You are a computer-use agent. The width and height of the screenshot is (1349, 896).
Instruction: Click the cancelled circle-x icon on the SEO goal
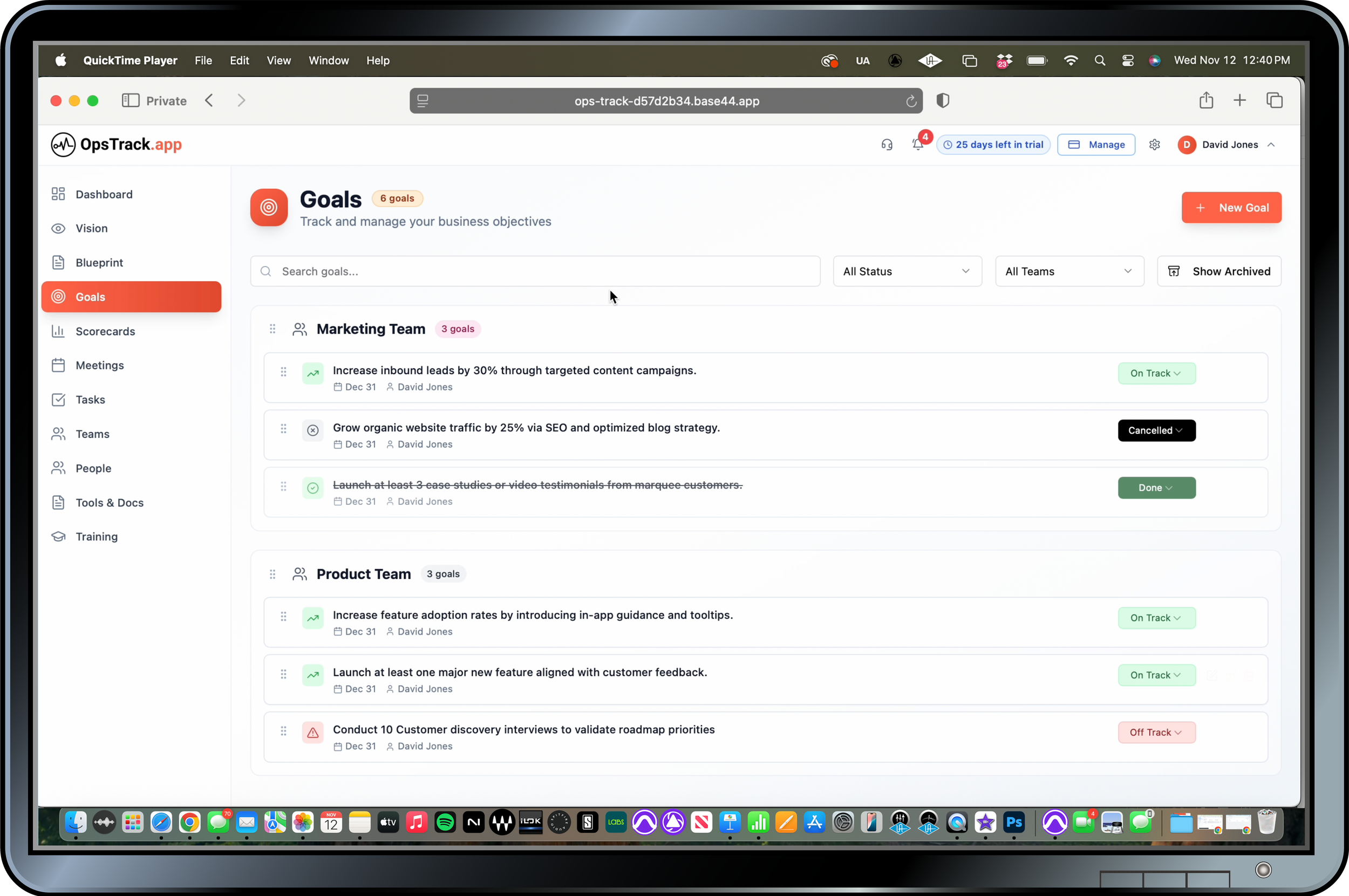312,430
